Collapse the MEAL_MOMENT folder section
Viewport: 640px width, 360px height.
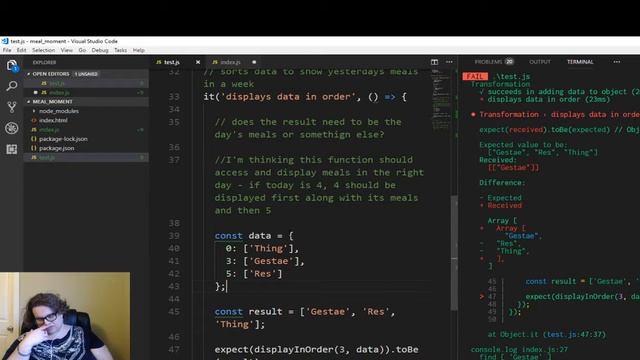pyautogui.click(x=52, y=102)
